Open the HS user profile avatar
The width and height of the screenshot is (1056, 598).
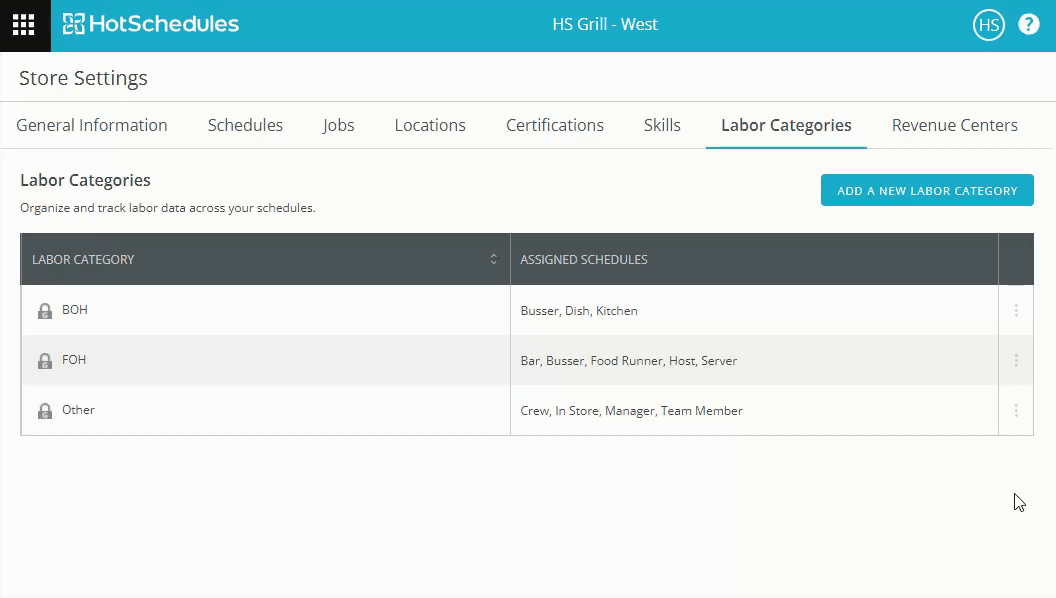(x=988, y=25)
